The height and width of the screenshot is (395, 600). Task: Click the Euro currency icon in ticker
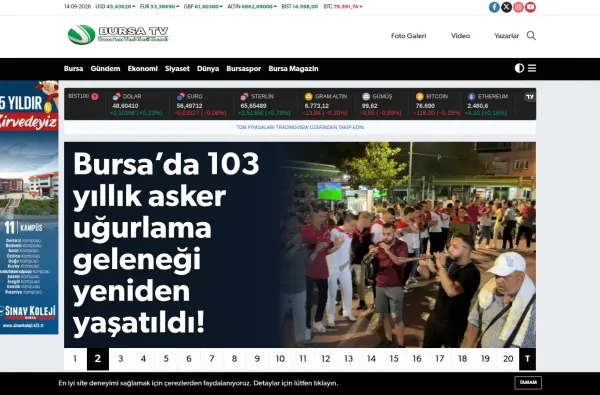click(x=181, y=96)
